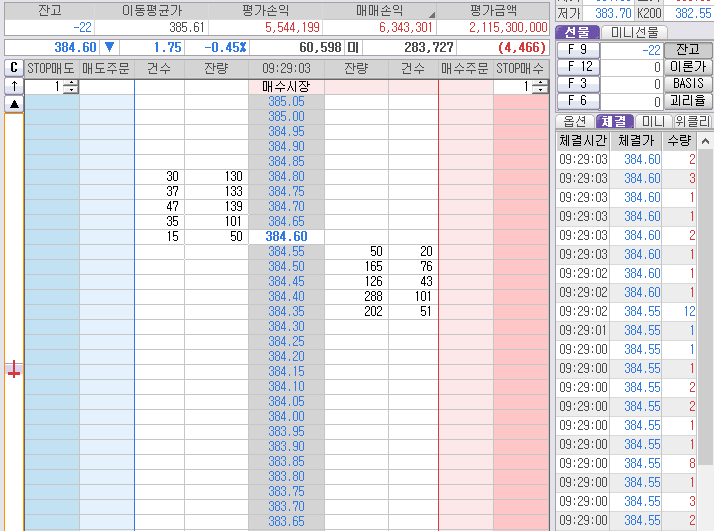The width and height of the screenshot is (714, 531).
Task: Click the 저가 value 383.70
Action: click(613, 13)
